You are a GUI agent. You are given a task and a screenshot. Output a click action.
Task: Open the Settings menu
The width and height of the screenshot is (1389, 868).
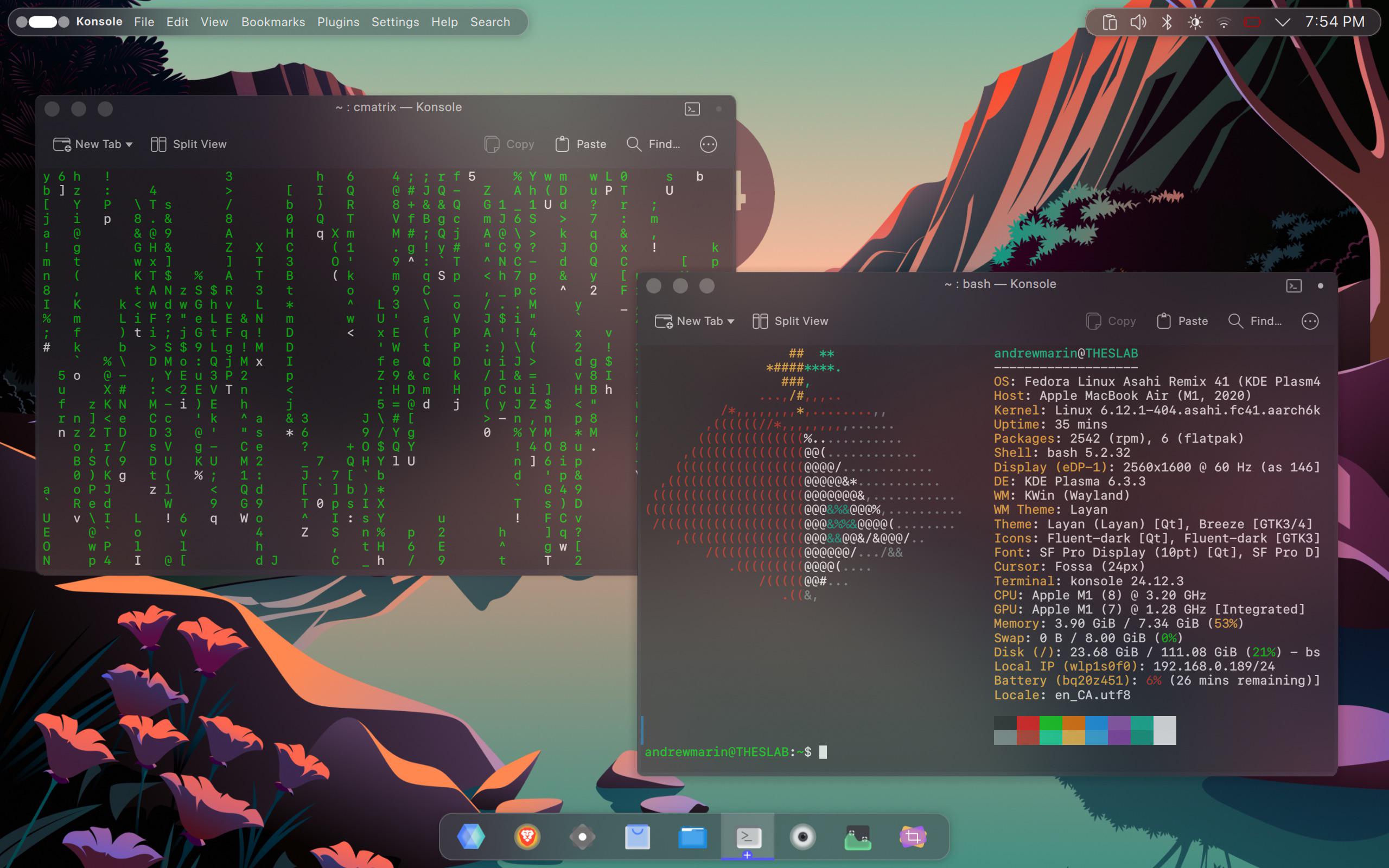tap(395, 22)
